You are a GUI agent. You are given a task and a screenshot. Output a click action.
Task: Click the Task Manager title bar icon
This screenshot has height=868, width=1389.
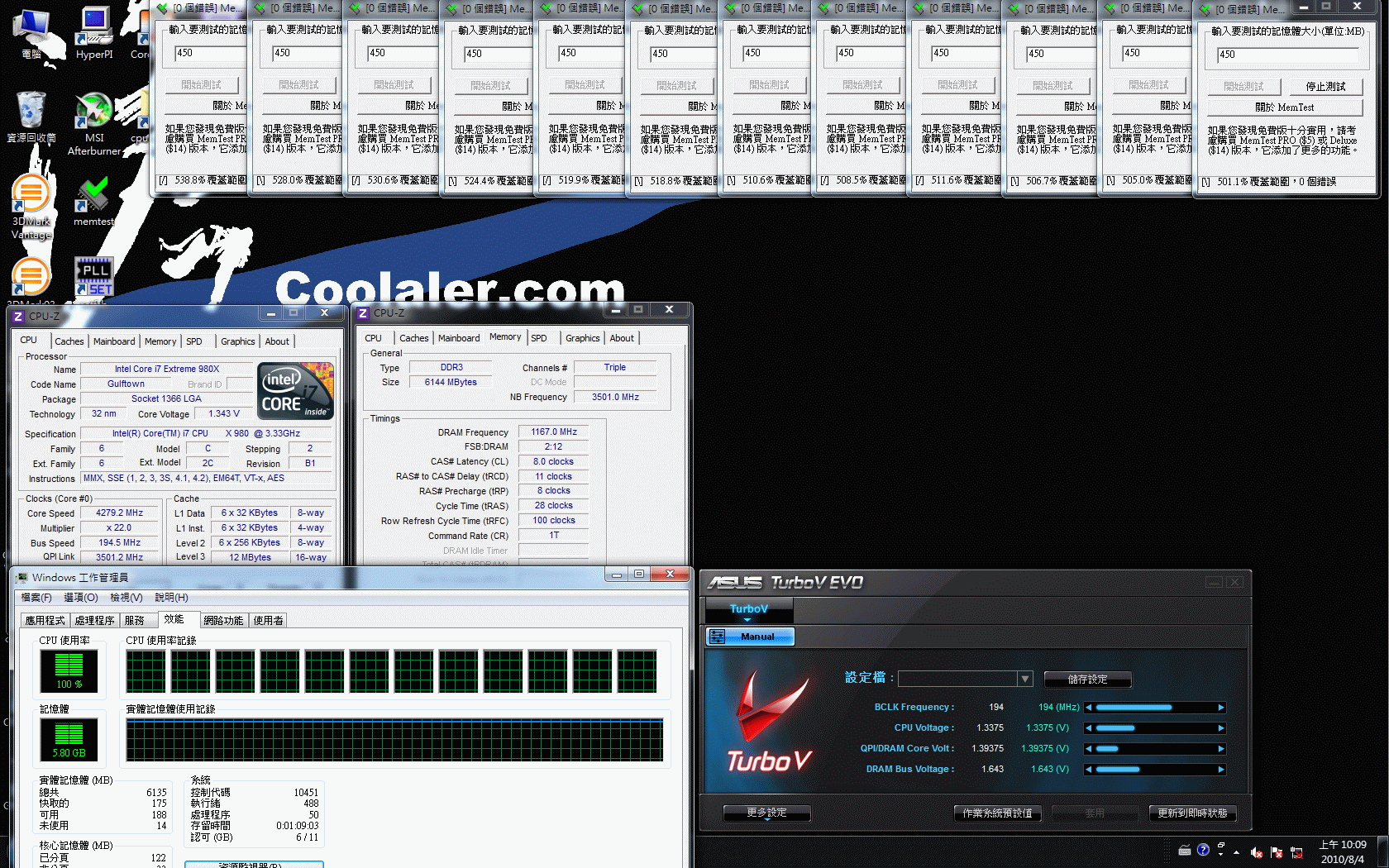tap(22, 577)
